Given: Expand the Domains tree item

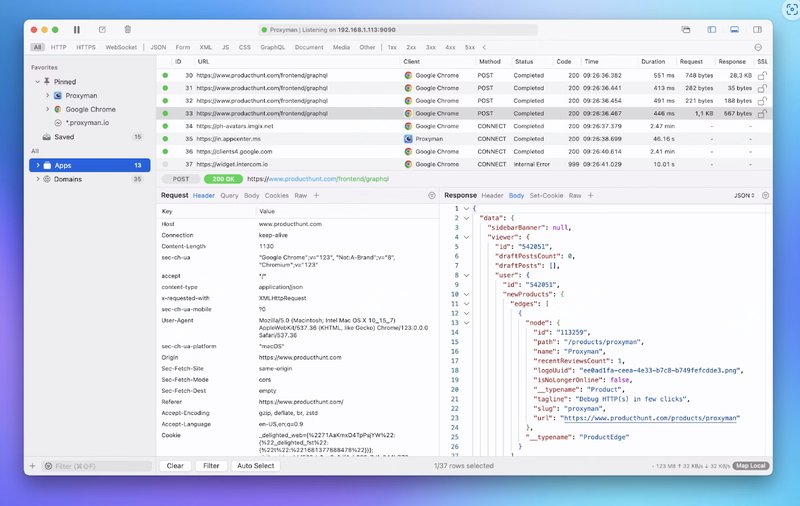Looking at the screenshot, I should click(x=38, y=179).
